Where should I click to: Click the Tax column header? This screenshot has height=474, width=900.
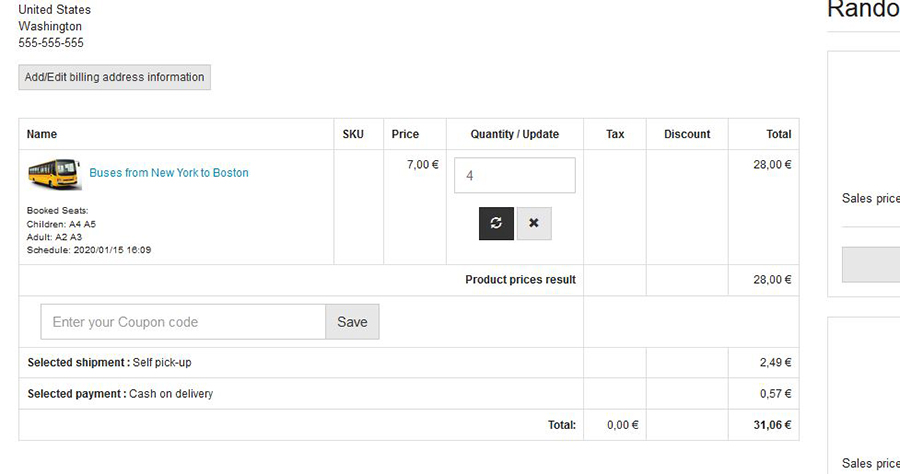click(615, 134)
